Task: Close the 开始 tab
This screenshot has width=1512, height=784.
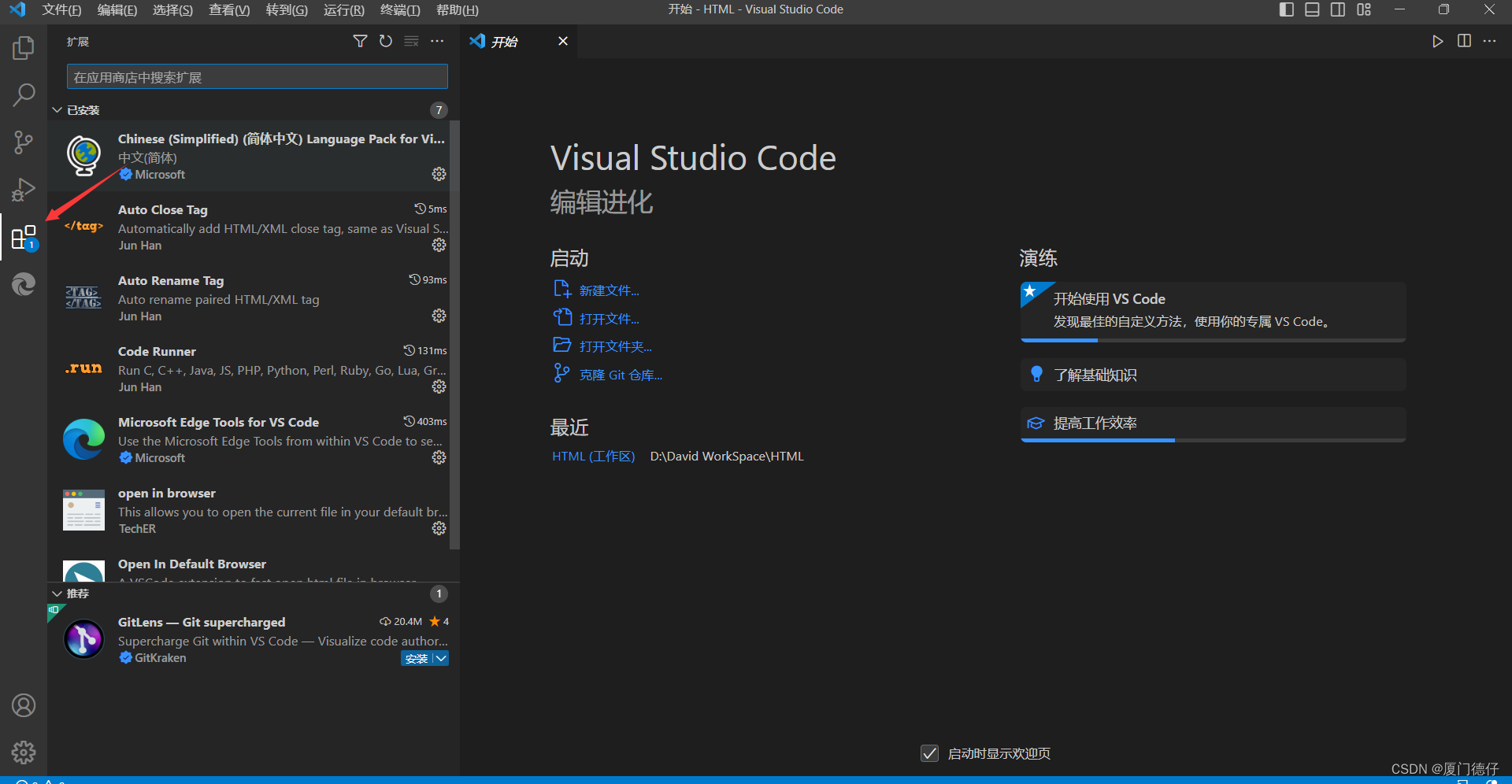Action: click(563, 41)
